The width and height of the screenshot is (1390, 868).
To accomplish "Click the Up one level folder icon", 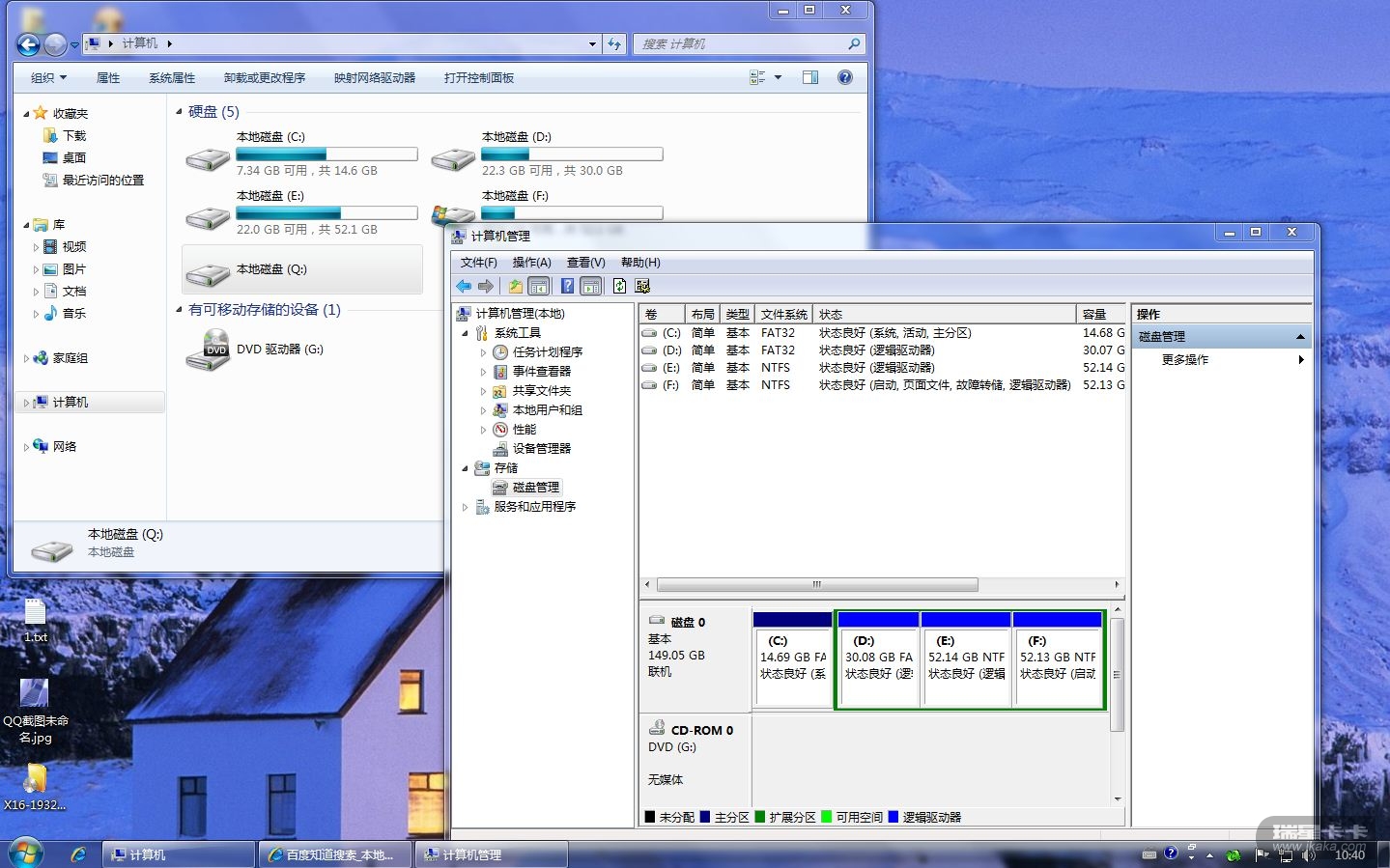I will [516, 286].
